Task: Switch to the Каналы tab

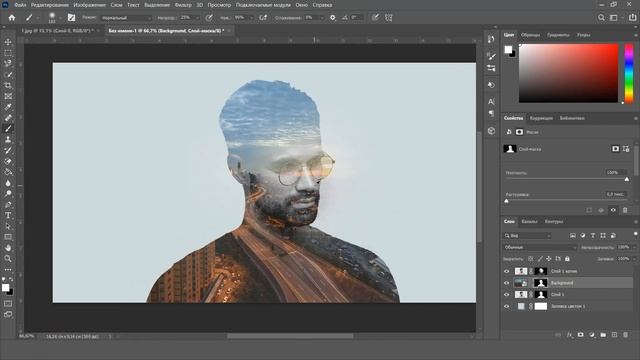Action: (529, 222)
